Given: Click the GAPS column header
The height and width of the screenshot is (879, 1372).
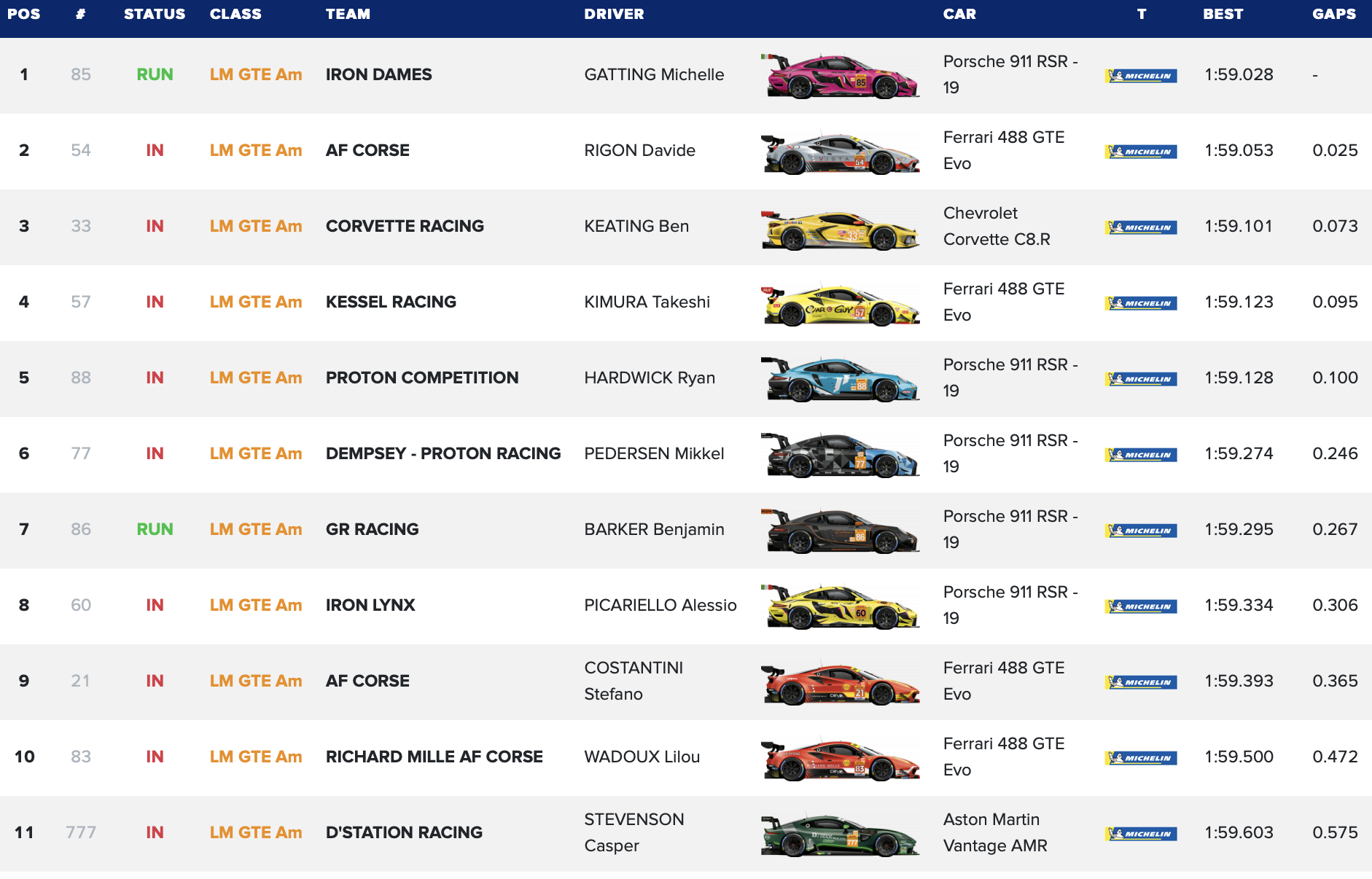Looking at the screenshot, I should click(1334, 14).
